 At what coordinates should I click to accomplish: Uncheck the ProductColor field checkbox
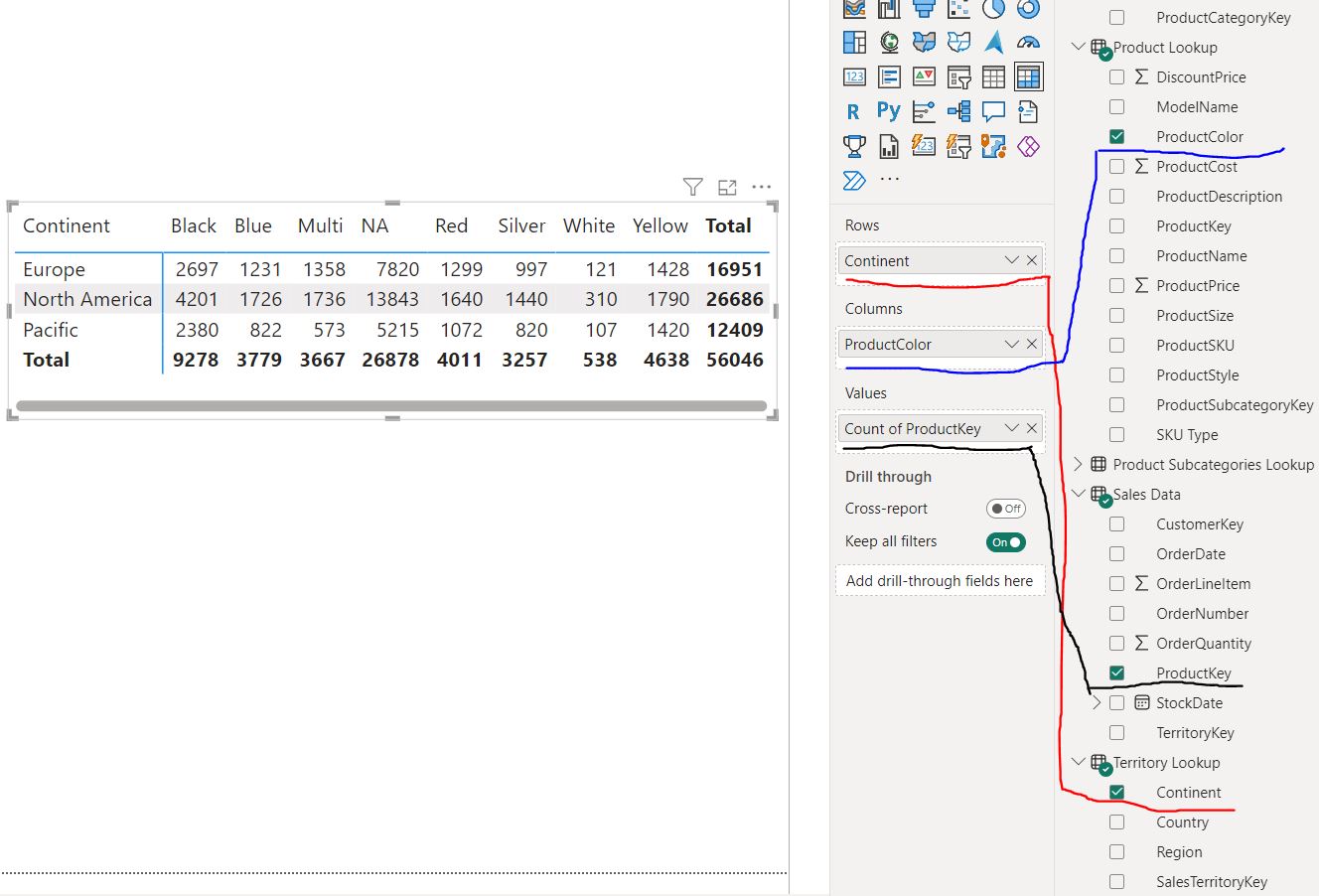1117,136
